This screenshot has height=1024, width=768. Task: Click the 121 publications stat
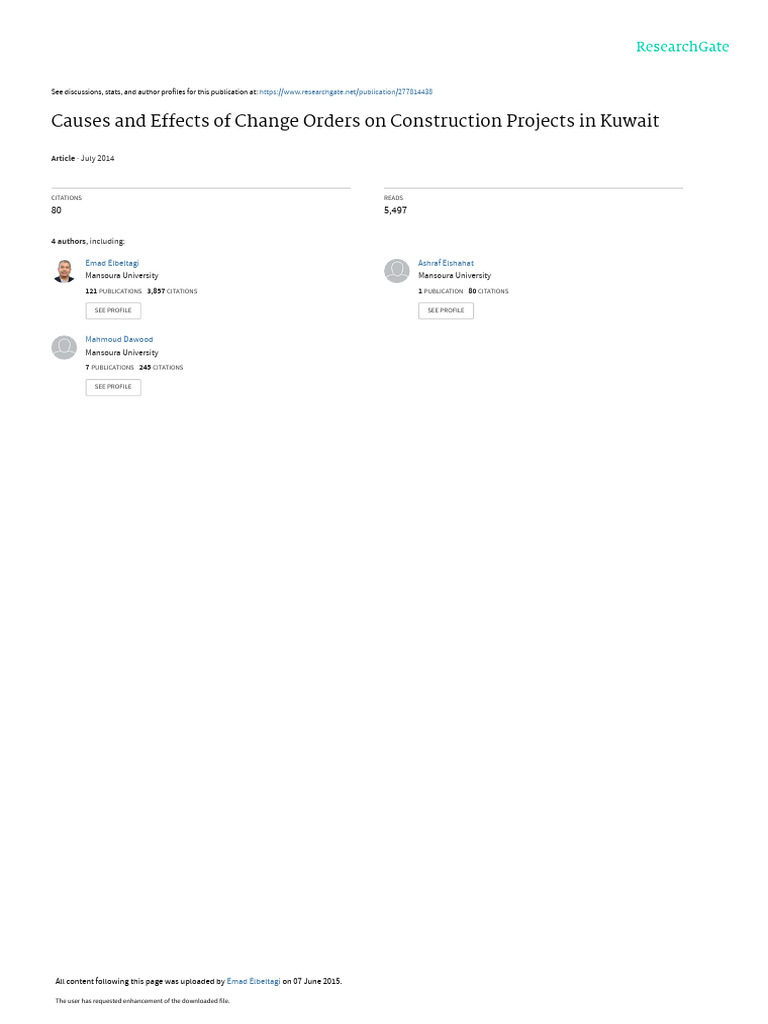[114, 291]
